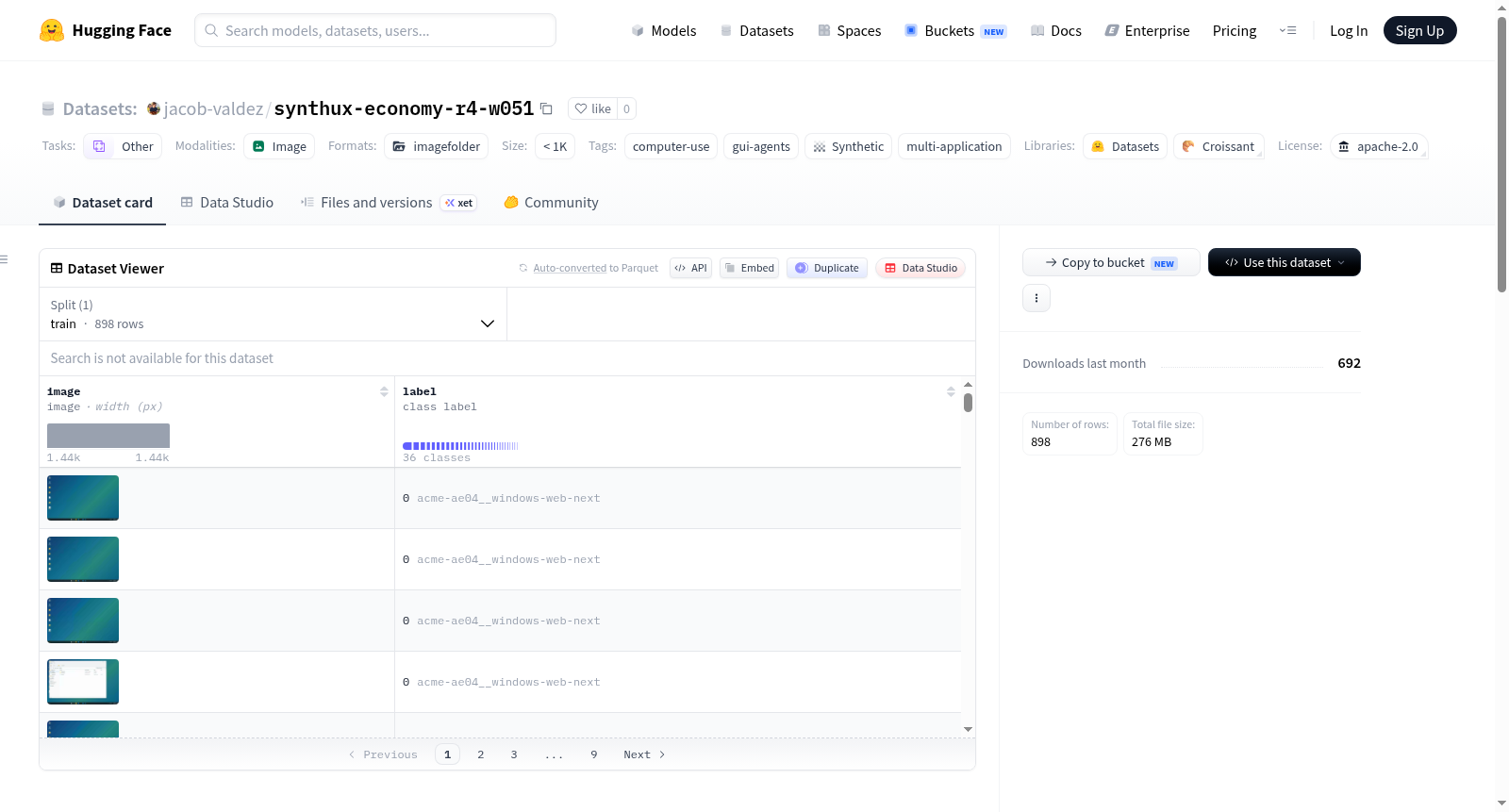This screenshot has height=812, width=1509.
Task: Expand the additional navigation menu icon
Action: [x=1287, y=30]
